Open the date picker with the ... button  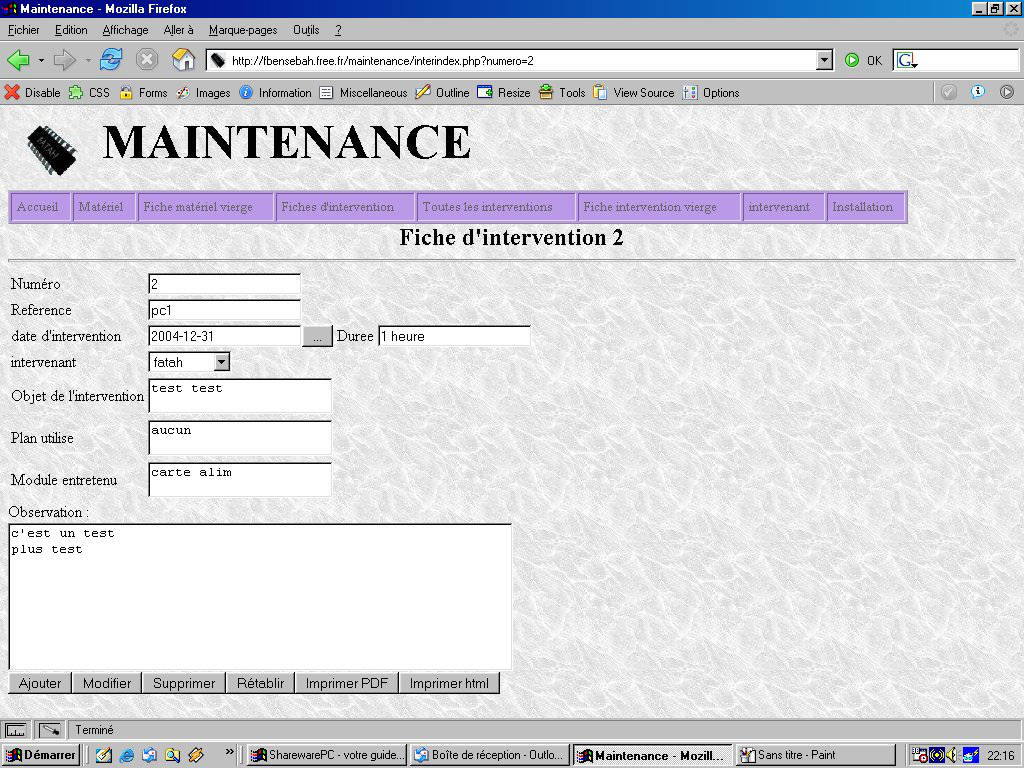(317, 336)
